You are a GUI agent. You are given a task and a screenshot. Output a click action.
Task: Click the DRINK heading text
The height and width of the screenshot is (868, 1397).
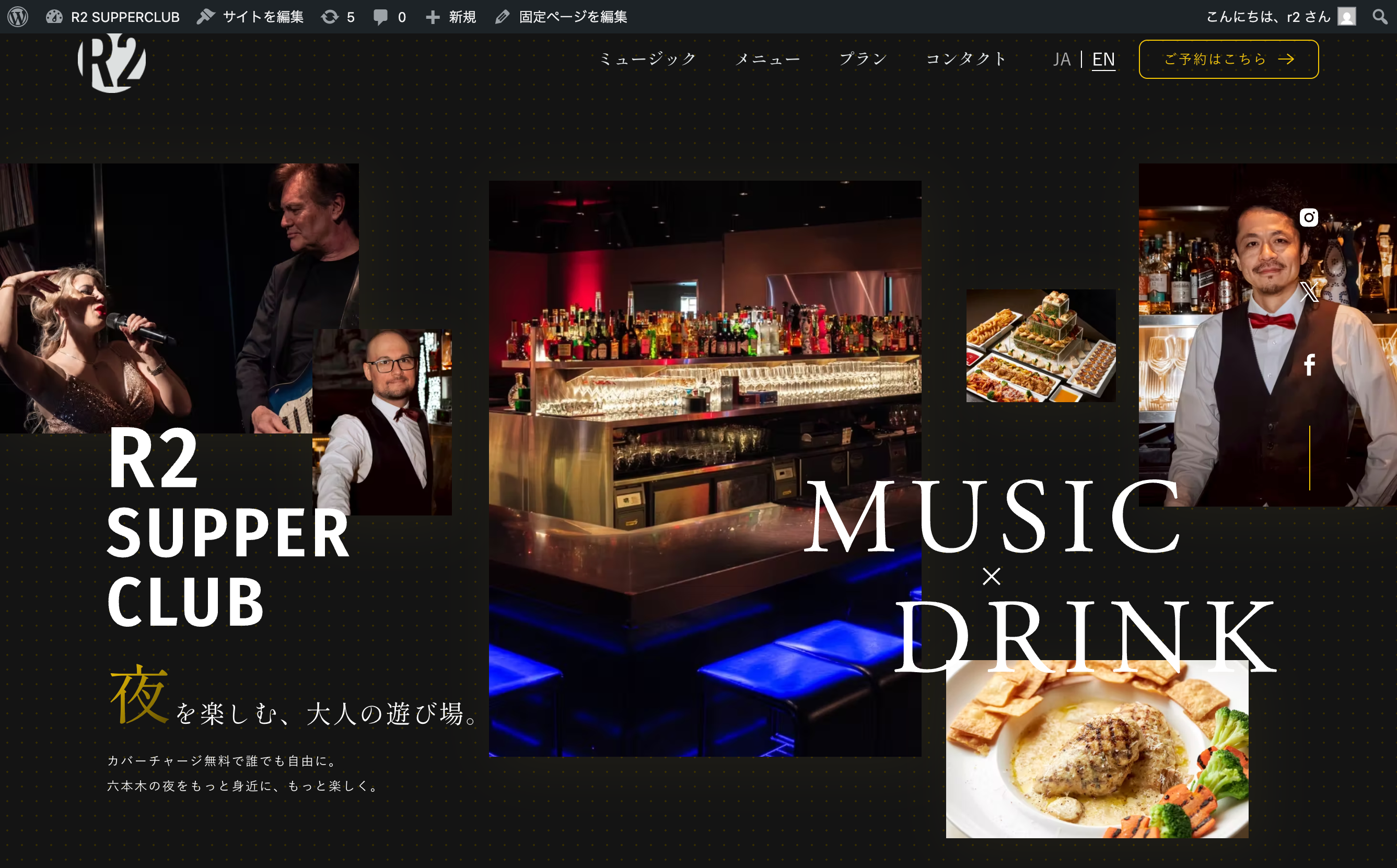pos(1085,636)
